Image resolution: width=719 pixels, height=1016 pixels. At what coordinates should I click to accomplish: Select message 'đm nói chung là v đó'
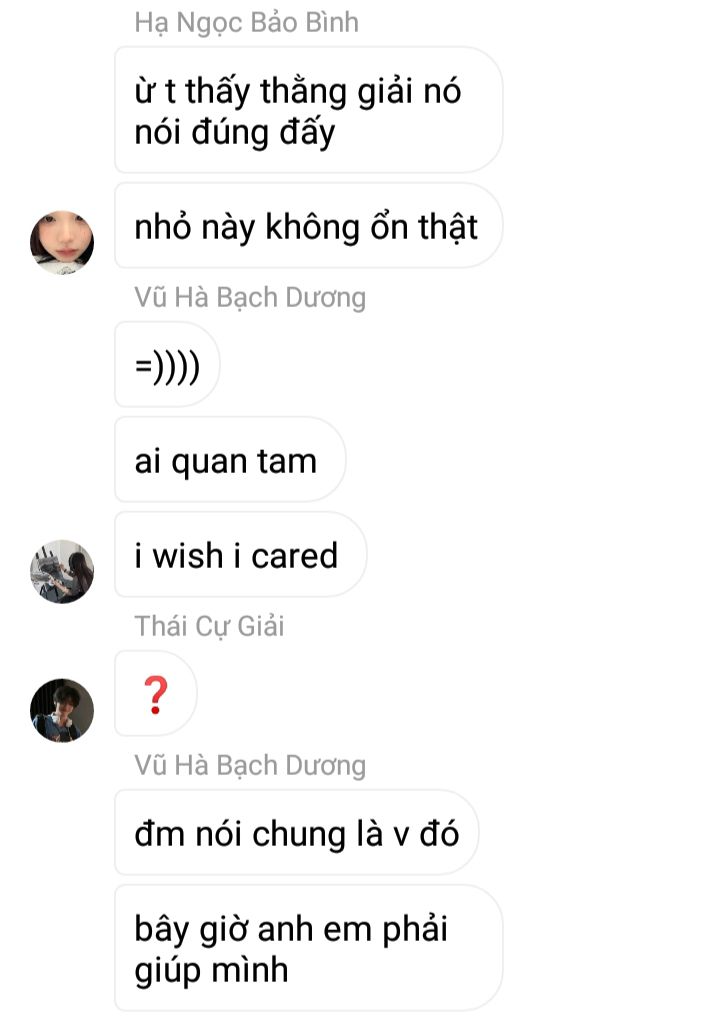click(x=297, y=833)
